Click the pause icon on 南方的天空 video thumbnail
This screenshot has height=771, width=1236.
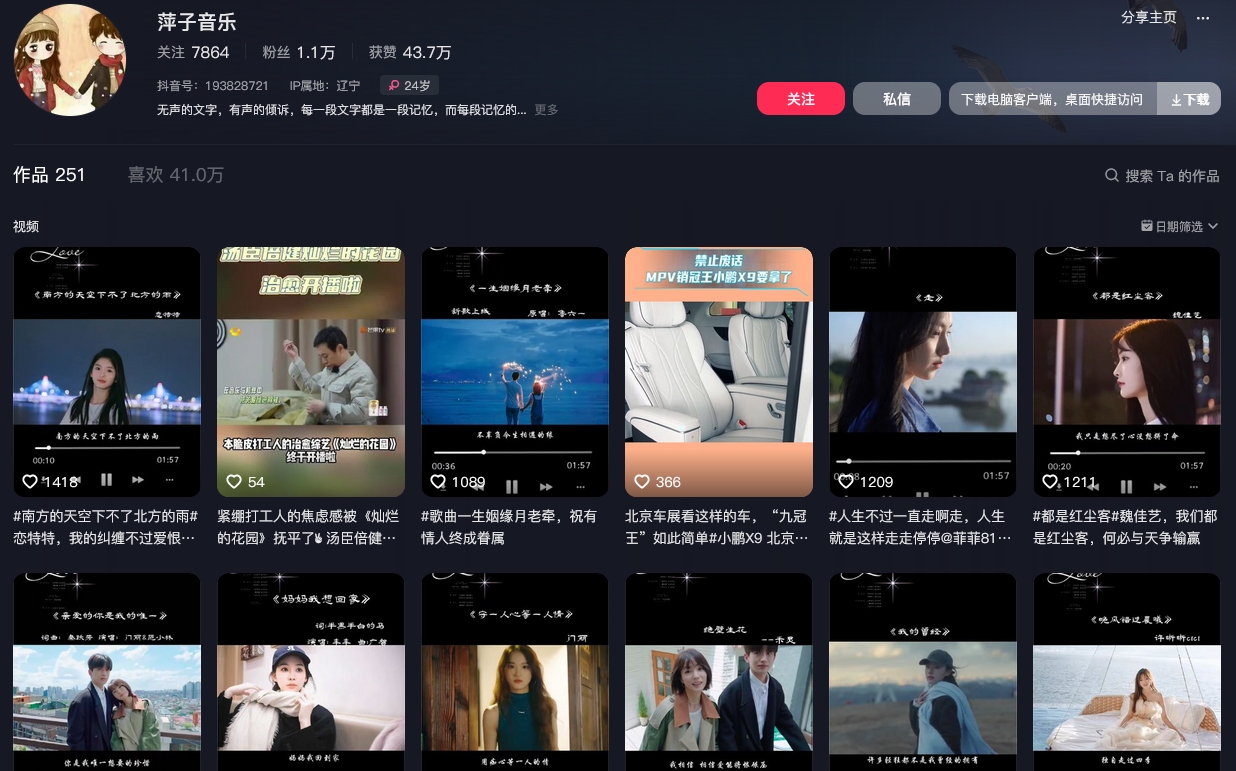click(106, 481)
